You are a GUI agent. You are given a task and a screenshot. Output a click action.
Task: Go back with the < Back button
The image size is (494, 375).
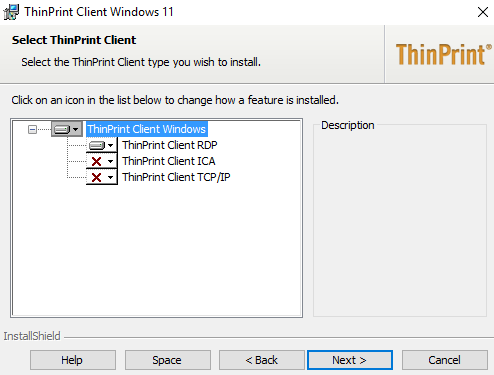(x=262, y=360)
